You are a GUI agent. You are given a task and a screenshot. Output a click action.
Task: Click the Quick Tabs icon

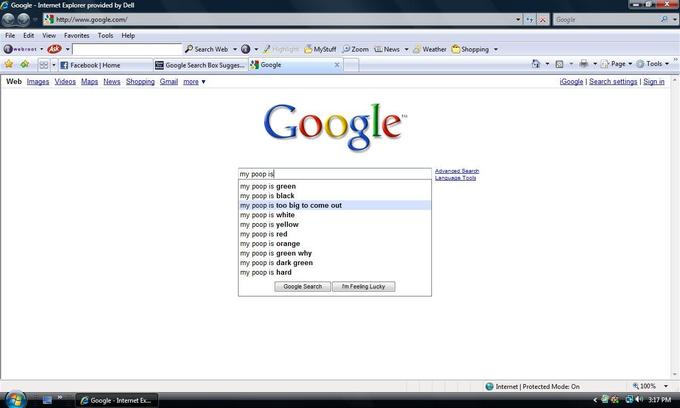(x=44, y=65)
